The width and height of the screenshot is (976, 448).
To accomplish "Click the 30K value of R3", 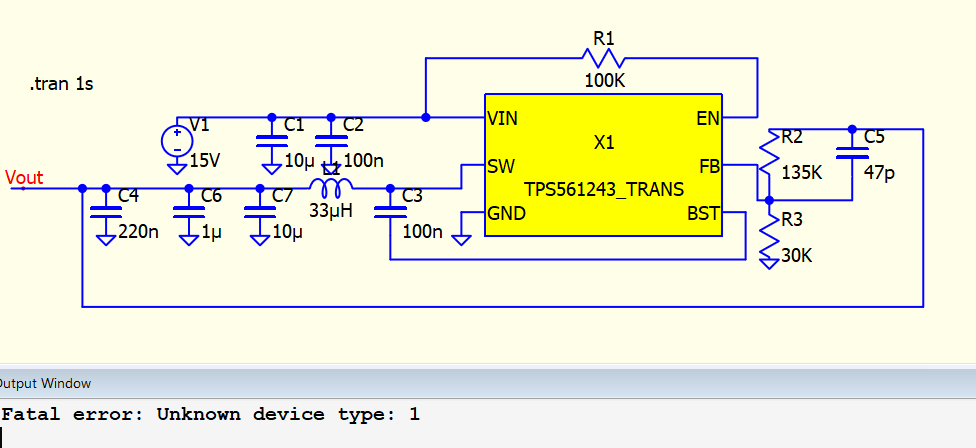I will click(797, 256).
